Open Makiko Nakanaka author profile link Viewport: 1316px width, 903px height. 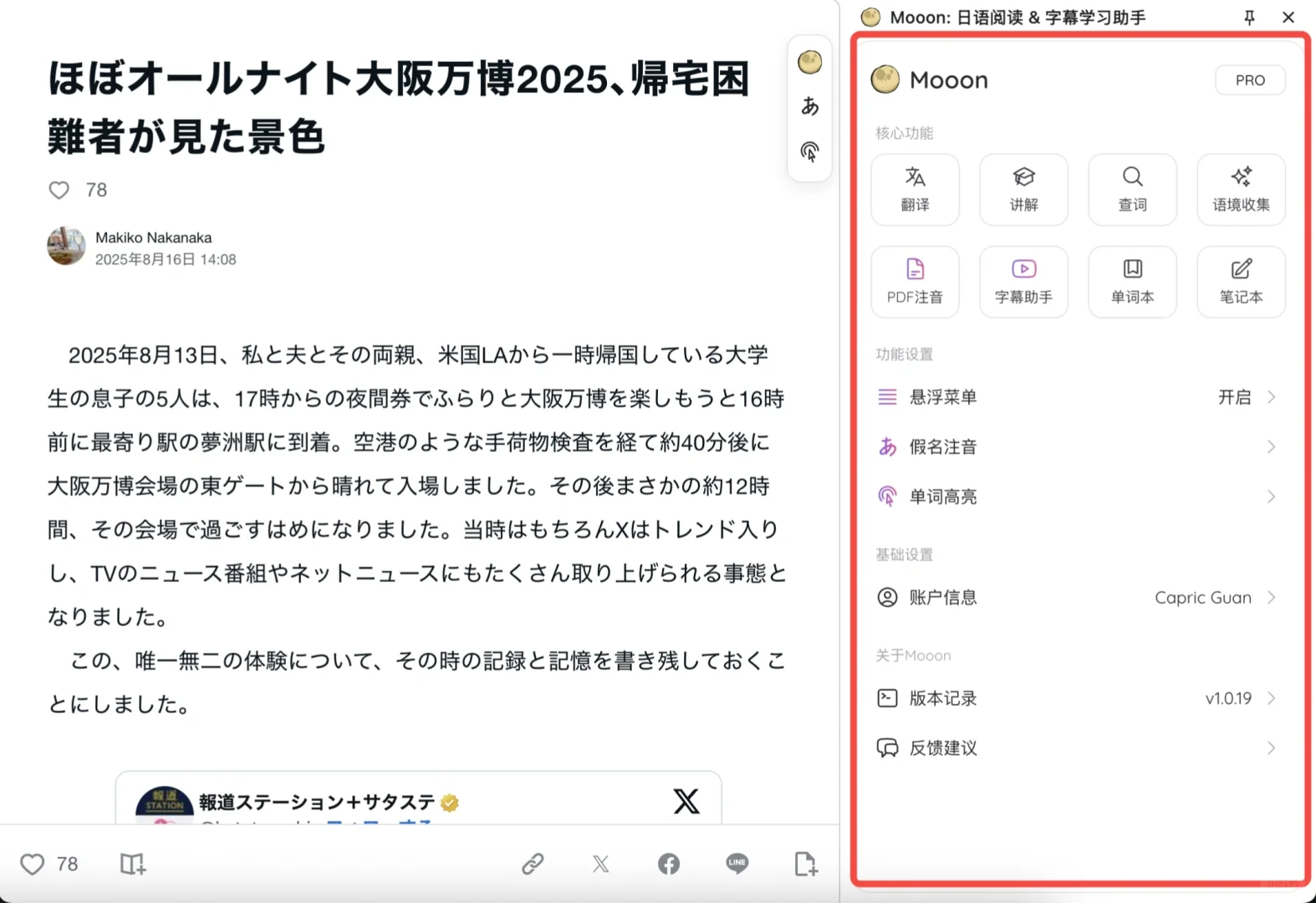pyautogui.click(x=153, y=237)
